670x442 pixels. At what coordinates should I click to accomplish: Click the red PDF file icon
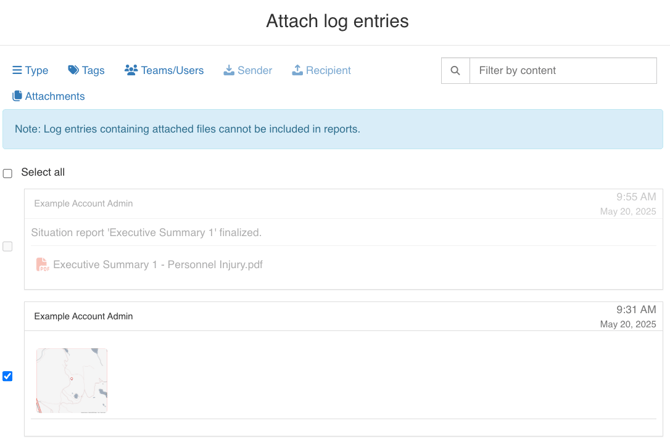(42, 265)
